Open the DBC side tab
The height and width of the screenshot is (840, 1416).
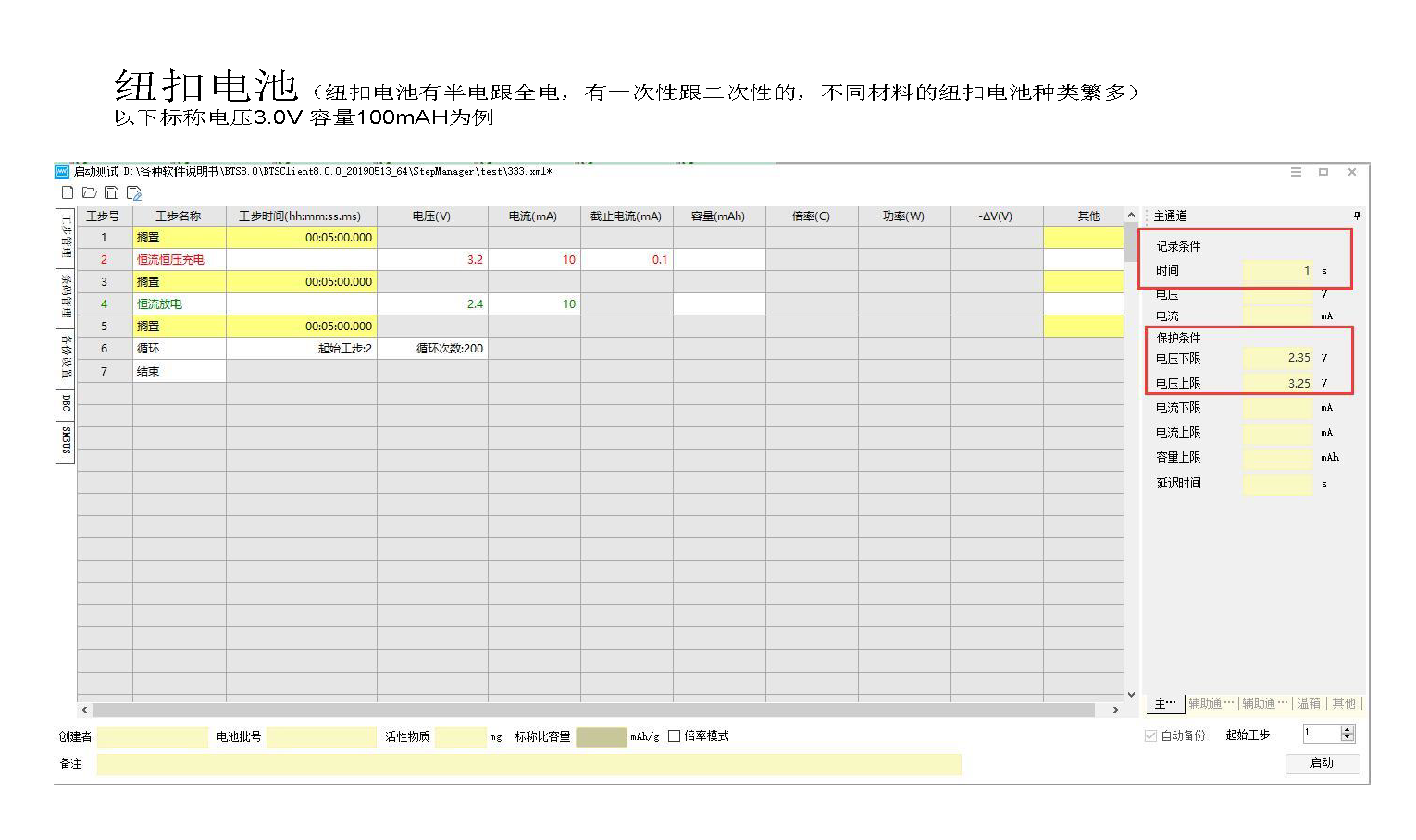click(66, 403)
